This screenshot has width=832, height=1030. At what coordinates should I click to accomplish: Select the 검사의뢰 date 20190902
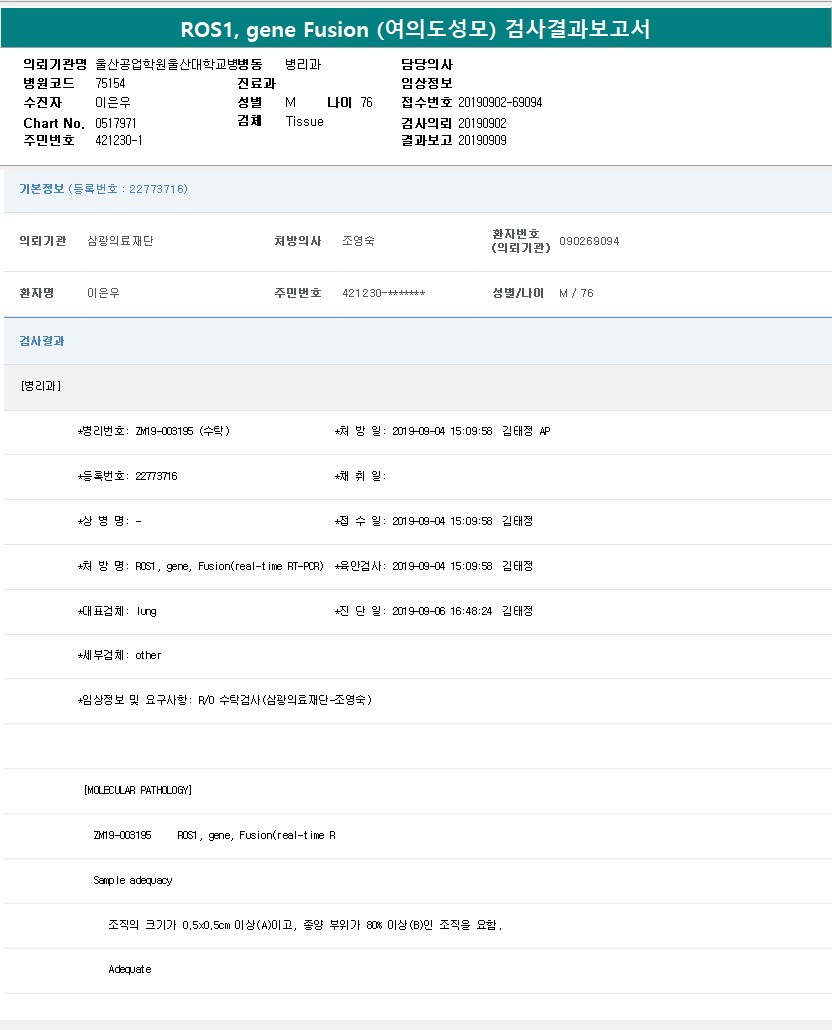click(x=482, y=123)
